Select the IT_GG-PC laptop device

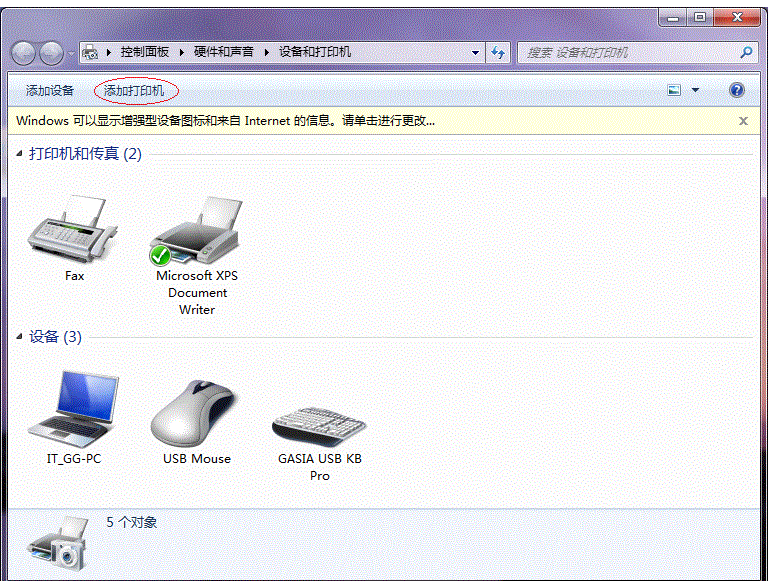tap(74, 408)
